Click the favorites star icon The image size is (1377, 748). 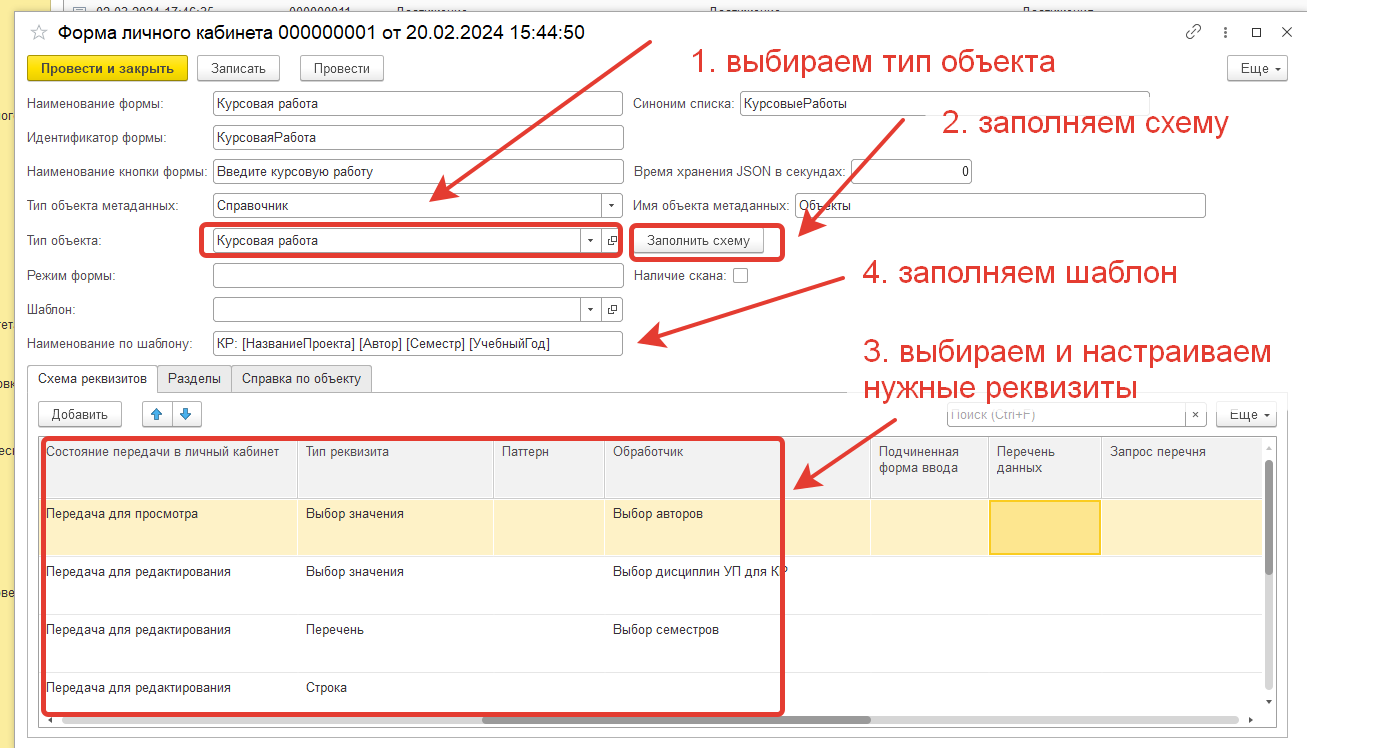point(39,32)
